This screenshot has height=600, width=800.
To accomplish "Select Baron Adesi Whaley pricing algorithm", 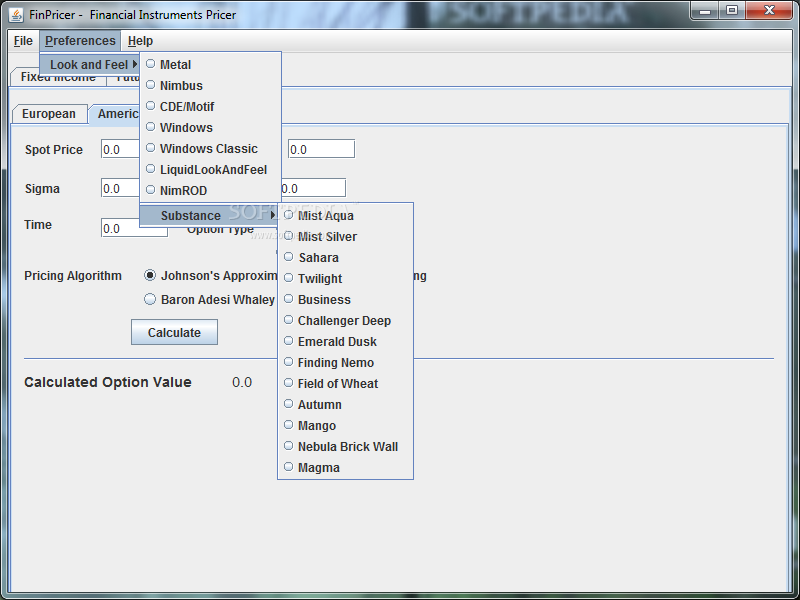I will pyautogui.click(x=210, y=299).
